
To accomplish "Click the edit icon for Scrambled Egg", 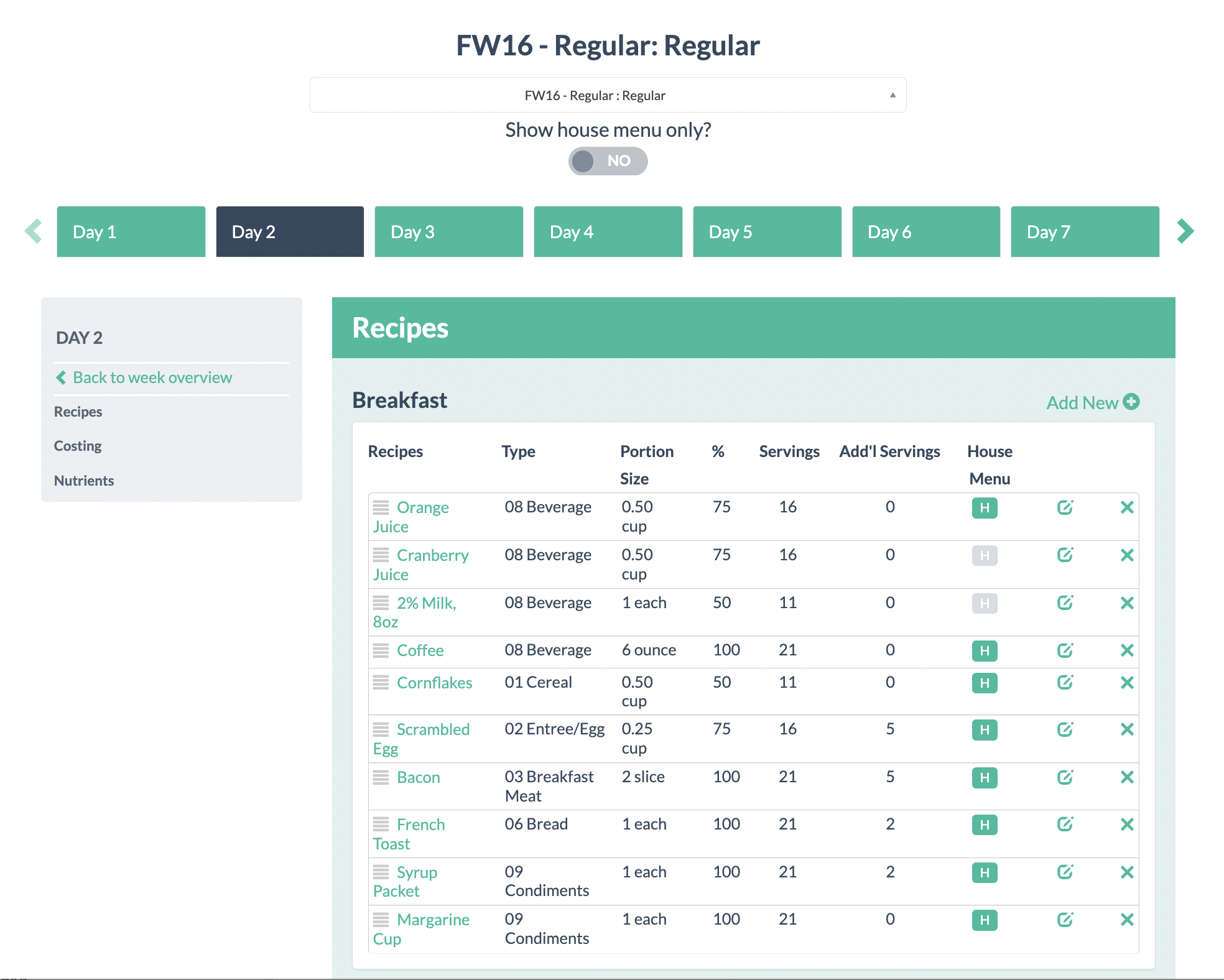I will pyautogui.click(x=1065, y=729).
